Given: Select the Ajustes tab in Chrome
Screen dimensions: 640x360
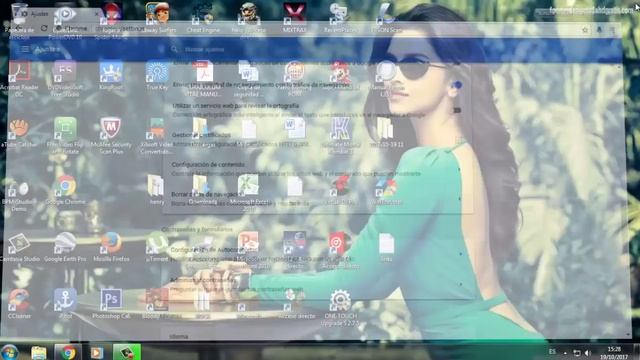Looking at the screenshot, I should tap(57, 14).
